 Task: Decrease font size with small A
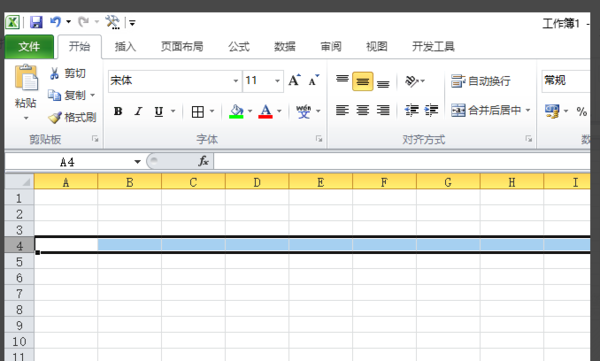[314, 81]
